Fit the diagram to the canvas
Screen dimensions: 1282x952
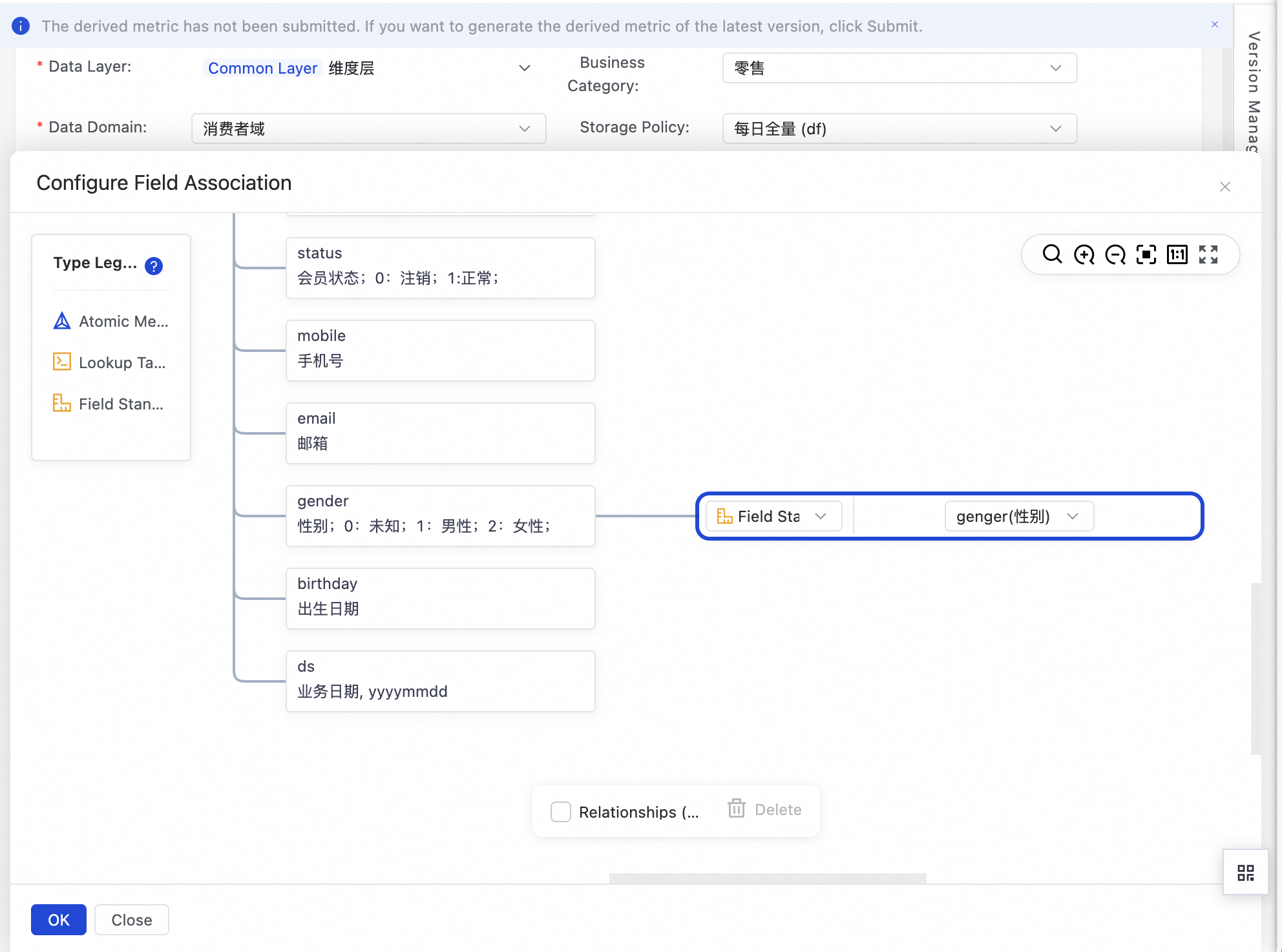[x=1146, y=254]
